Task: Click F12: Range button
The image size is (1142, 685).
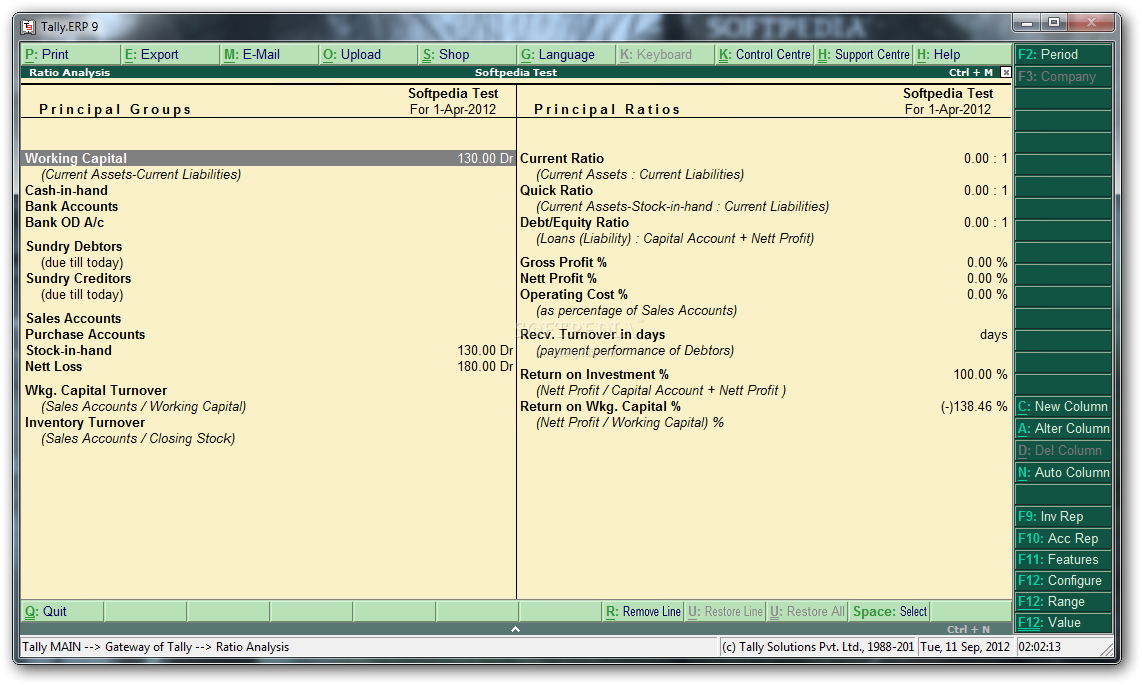Action: [x=1063, y=602]
